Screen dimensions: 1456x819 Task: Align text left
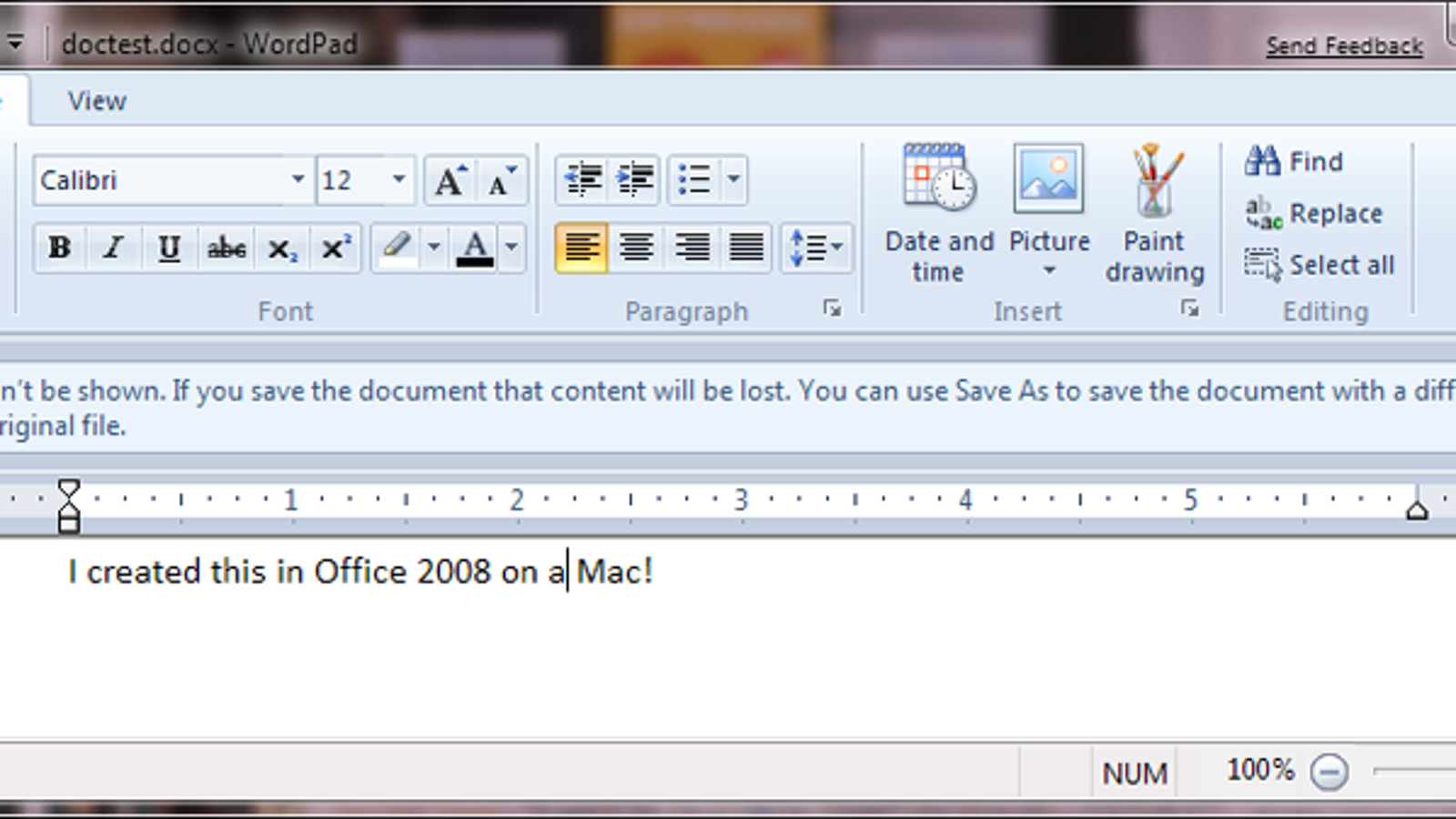coord(581,248)
